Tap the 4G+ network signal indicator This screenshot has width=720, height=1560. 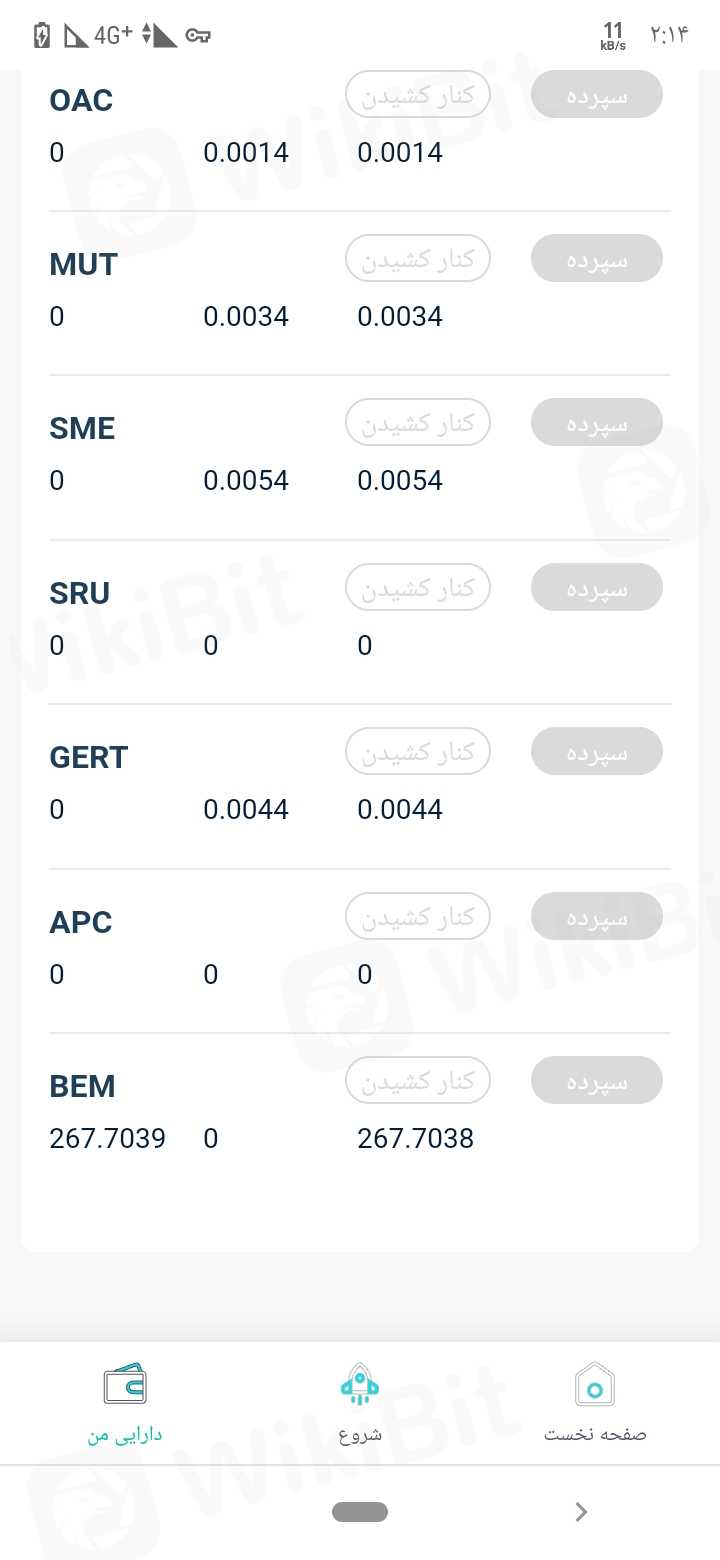(x=113, y=36)
